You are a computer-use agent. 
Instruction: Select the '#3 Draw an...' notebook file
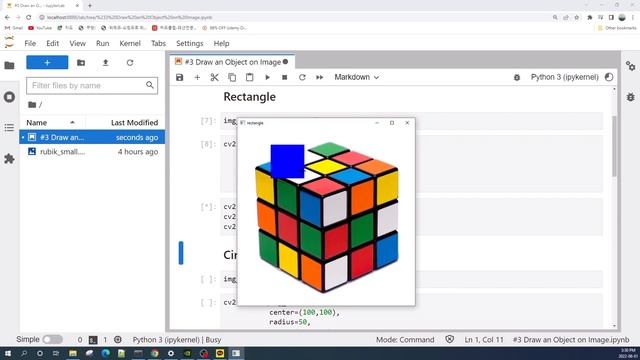92,137
